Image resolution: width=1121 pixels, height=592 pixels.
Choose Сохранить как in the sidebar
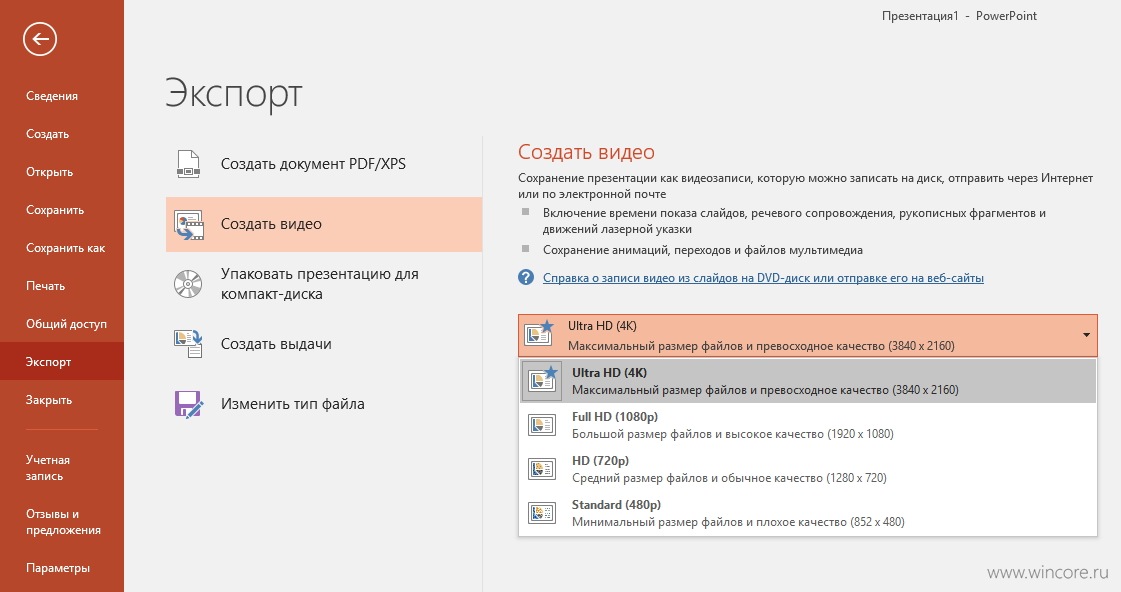(x=65, y=247)
